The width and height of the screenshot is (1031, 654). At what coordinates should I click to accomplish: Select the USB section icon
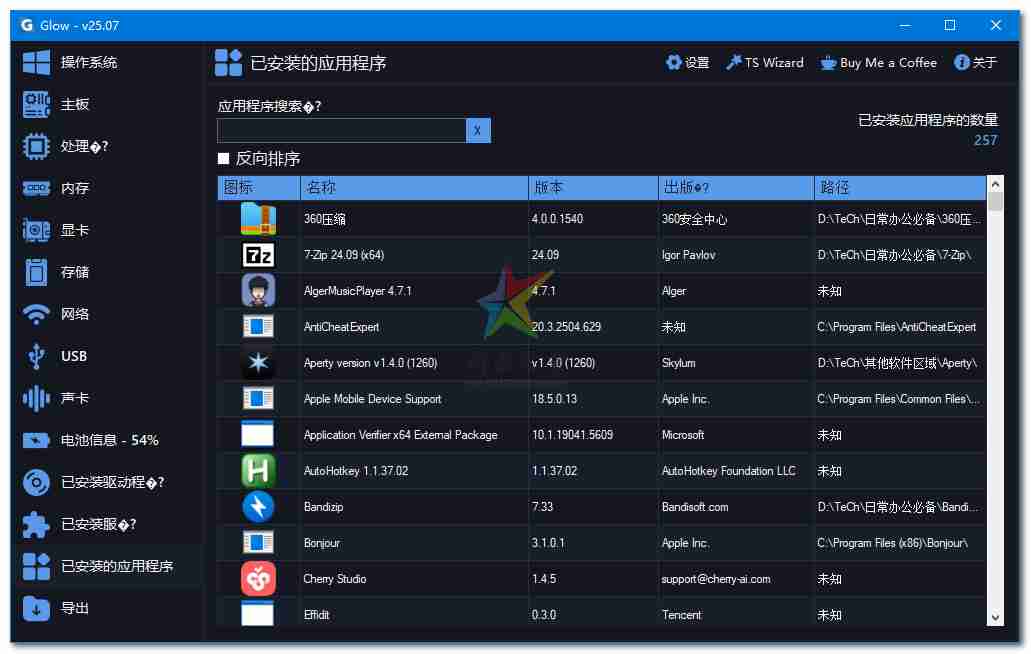click(x=36, y=355)
